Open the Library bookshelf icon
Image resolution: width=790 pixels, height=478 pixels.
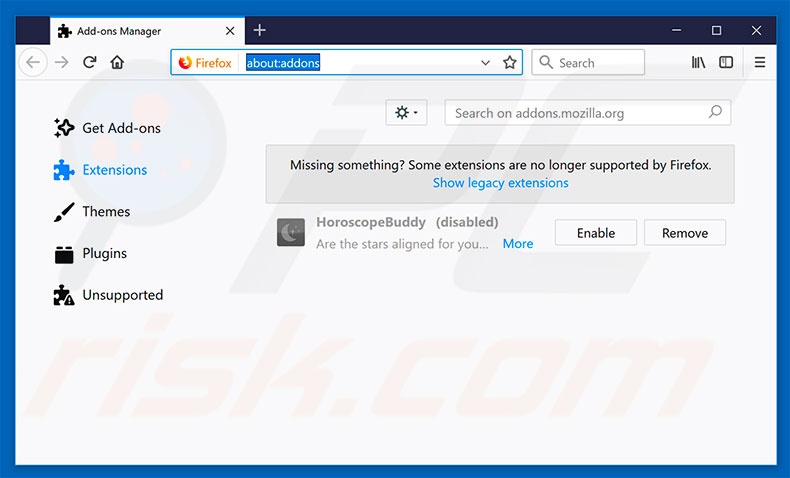click(x=699, y=62)
